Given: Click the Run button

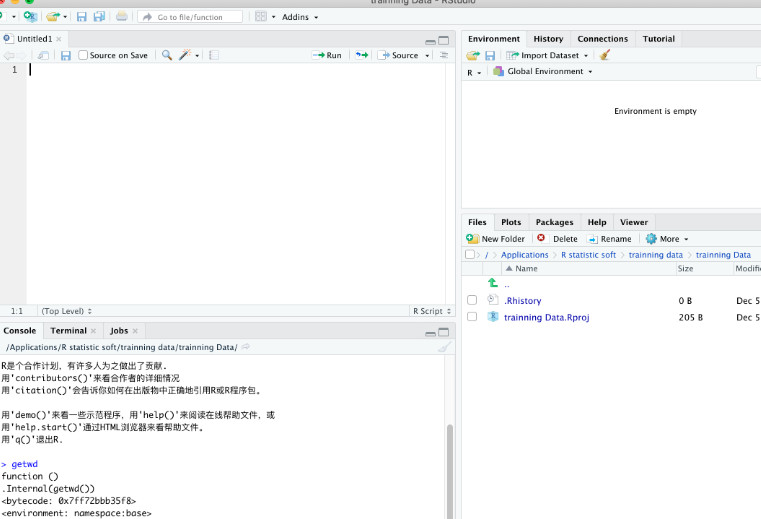Looking at the screenshot, I should [327, 55].
